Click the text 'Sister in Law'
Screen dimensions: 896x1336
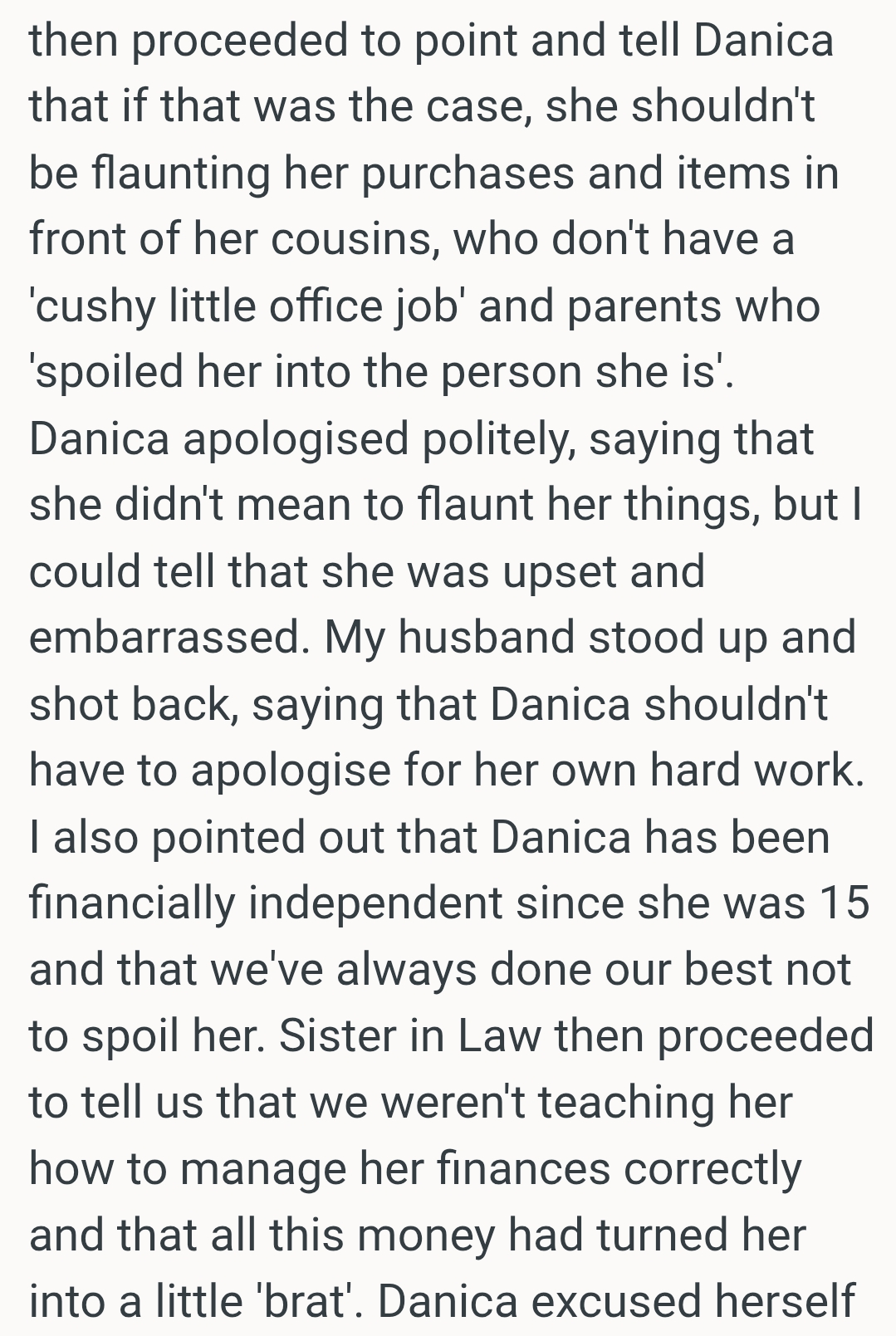pyautogui.click(x=410, y=1036)
